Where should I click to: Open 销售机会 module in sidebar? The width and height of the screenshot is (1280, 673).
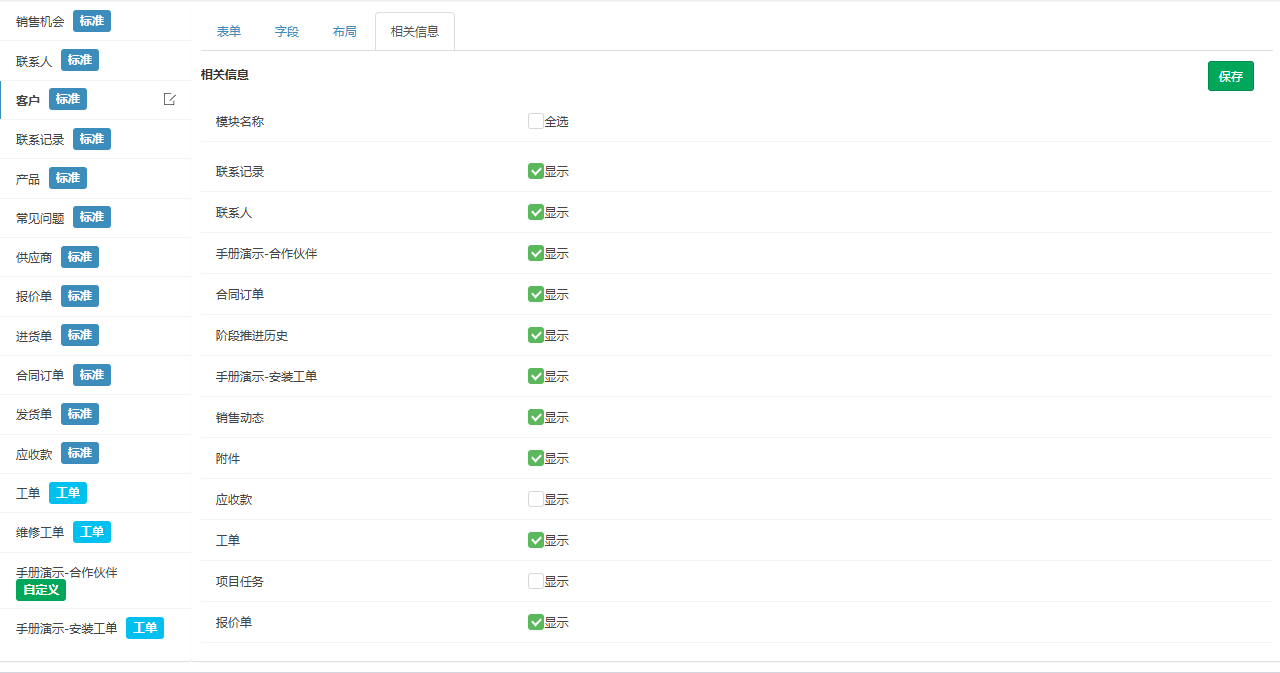pyautogui.click(x=40, y=21)
